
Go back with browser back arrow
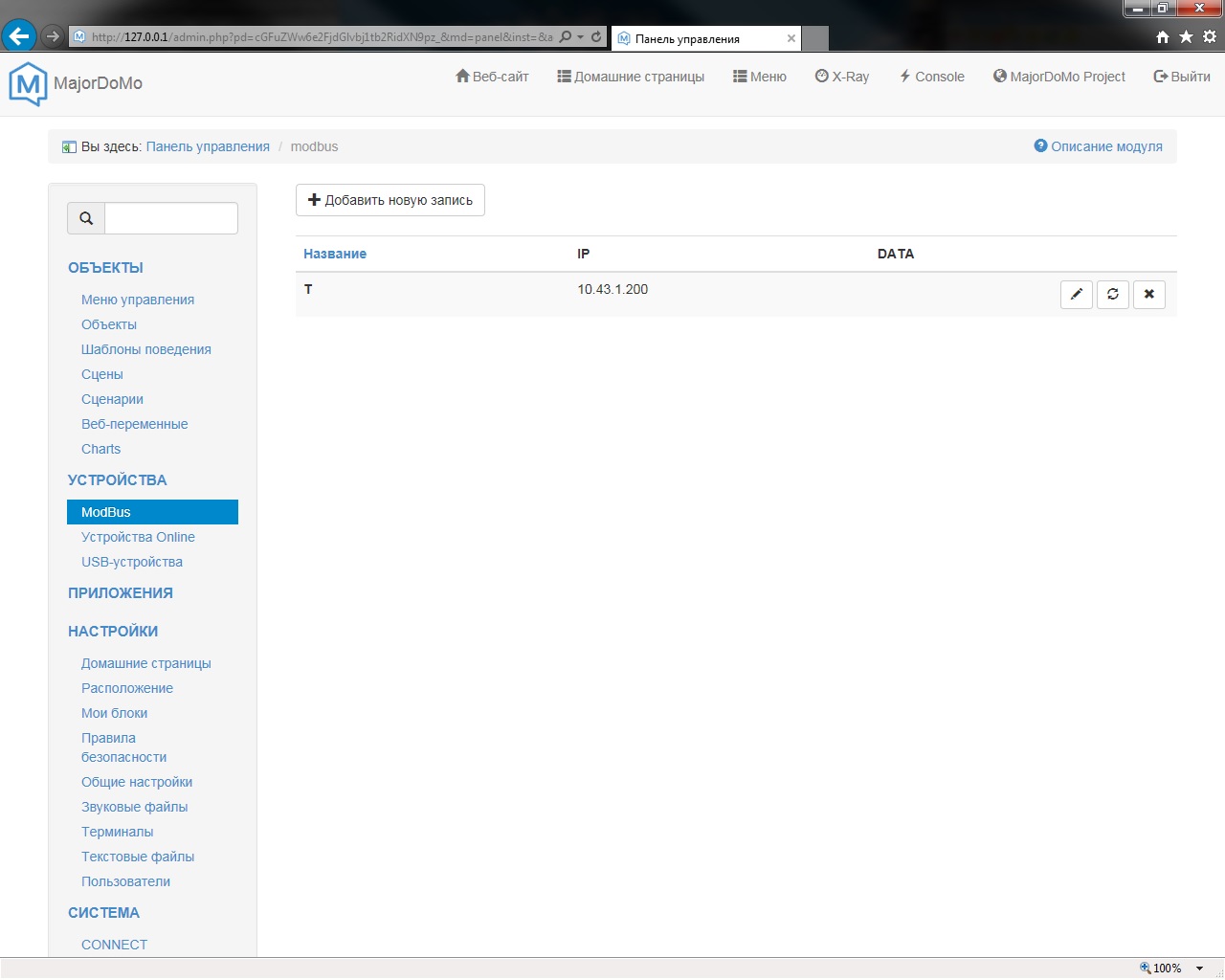[x=19, y=36]
